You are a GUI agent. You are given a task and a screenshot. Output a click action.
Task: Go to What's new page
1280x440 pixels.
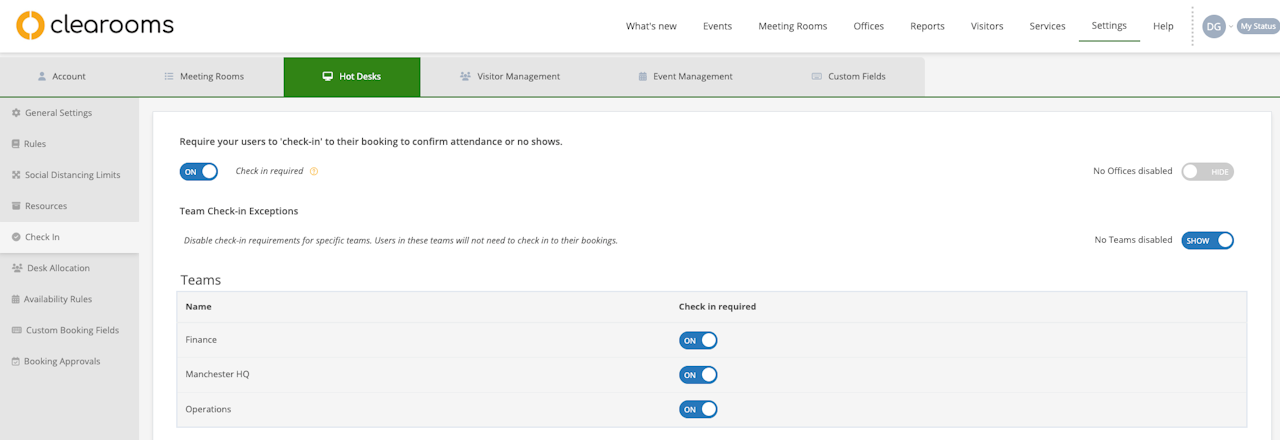click(x=650, y=26)
